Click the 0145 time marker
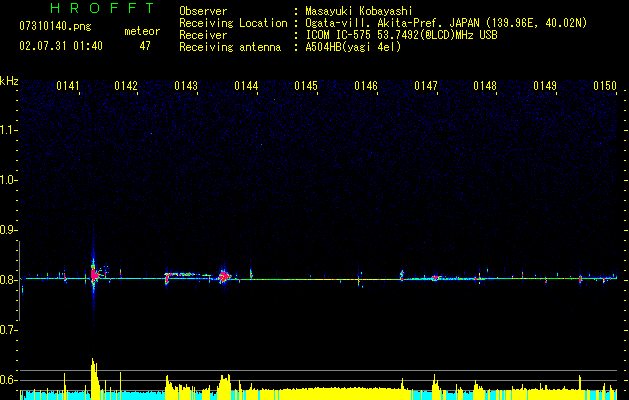This screenshot has height=400, width=629. tap(306, 86)
